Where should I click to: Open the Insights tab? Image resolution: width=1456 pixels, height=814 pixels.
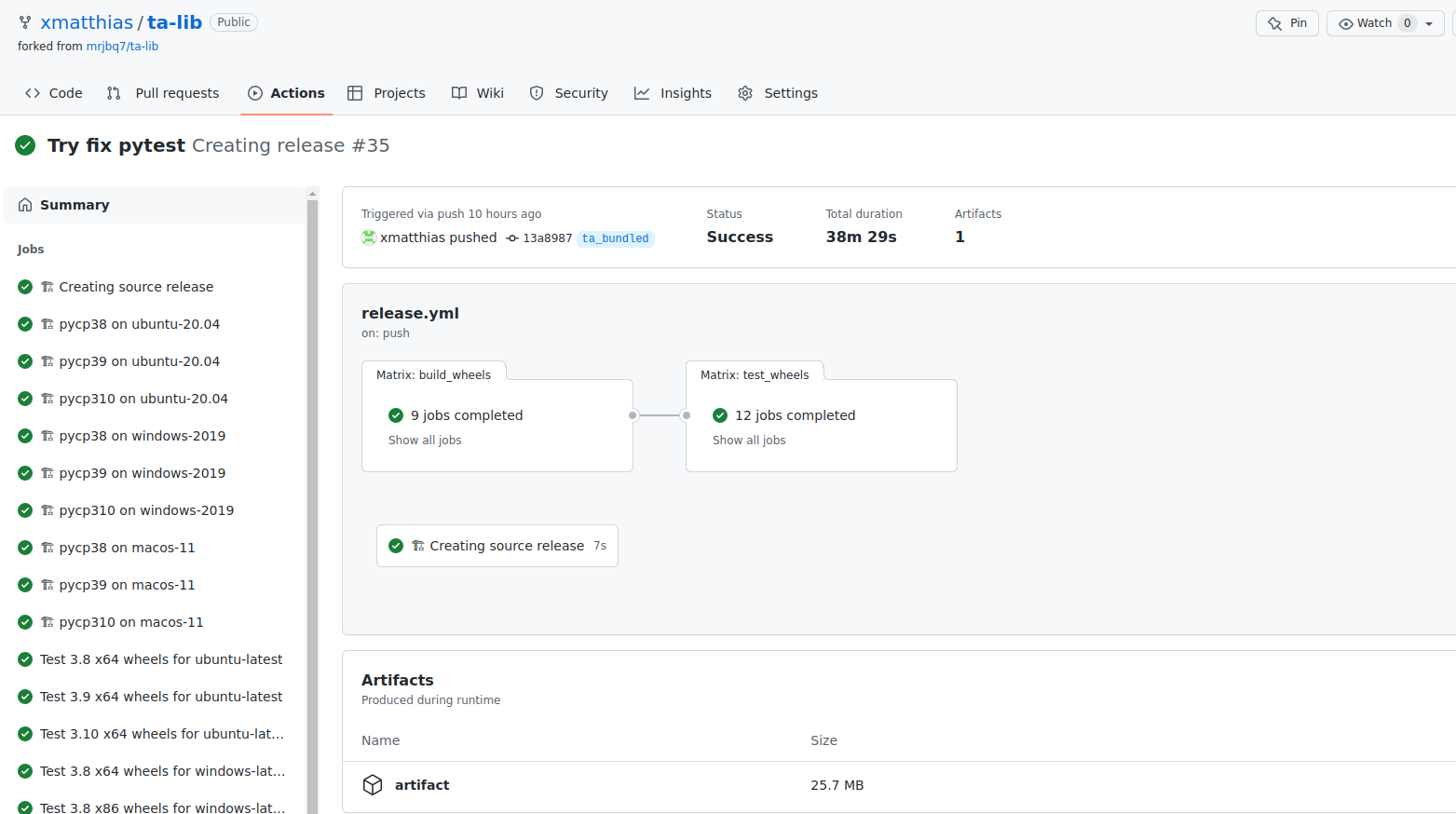pos(674,93)
